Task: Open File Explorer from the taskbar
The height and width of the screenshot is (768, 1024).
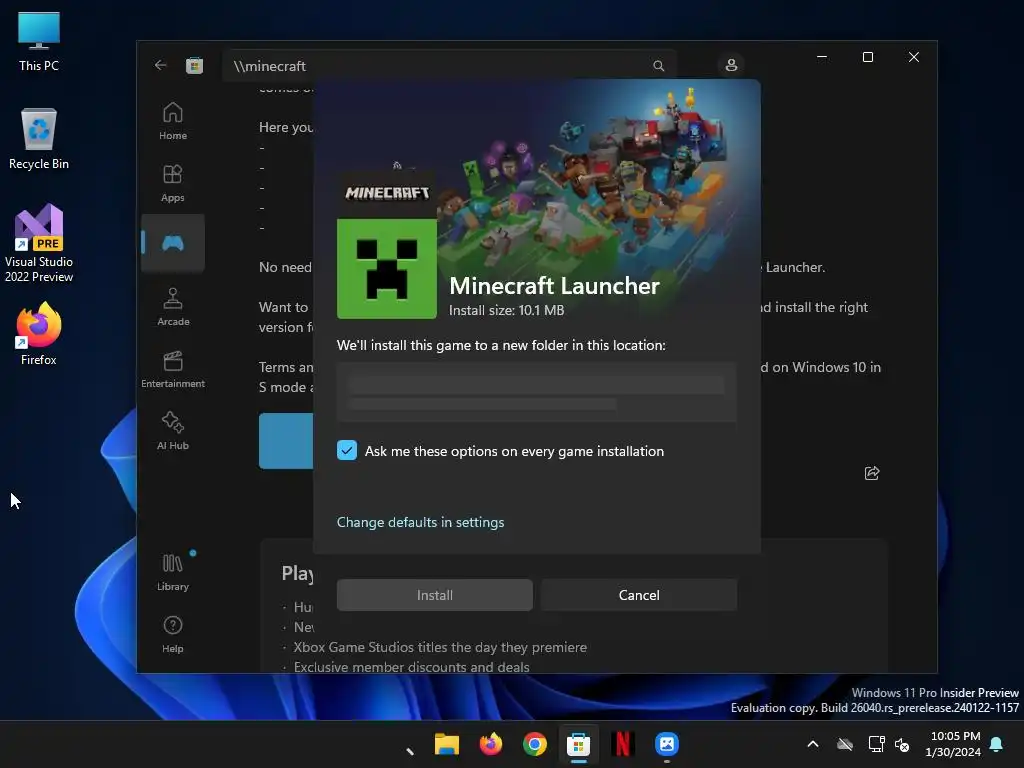Action: coord(447,744)
